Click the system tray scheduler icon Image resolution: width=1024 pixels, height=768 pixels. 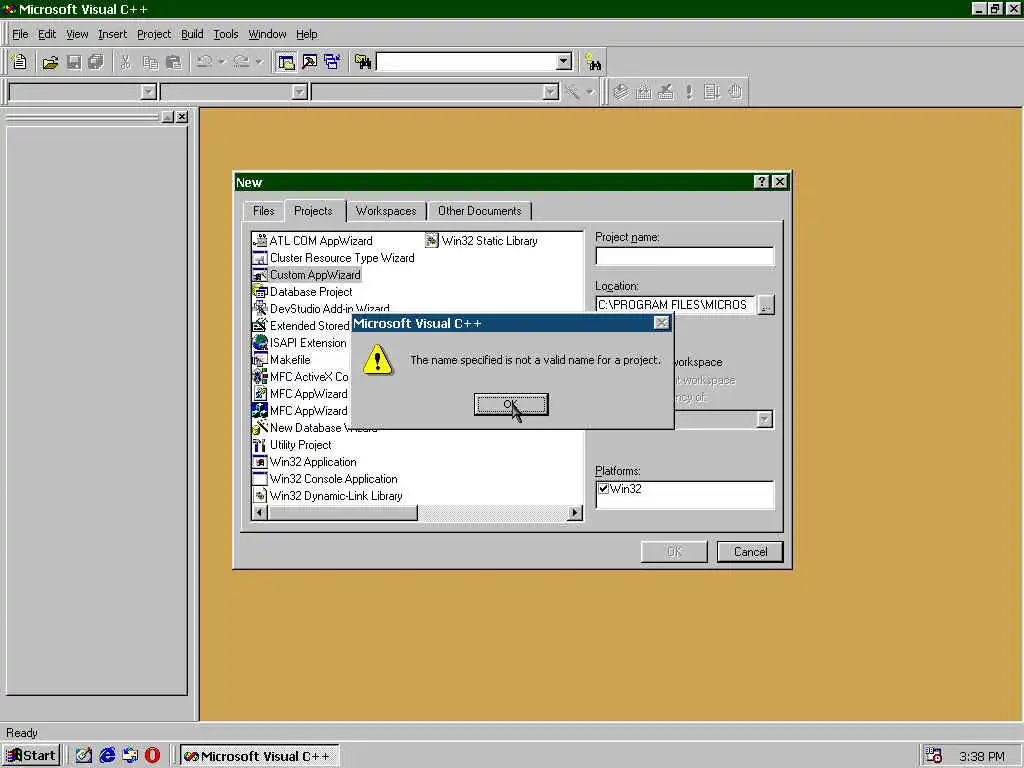pos(933,756)
